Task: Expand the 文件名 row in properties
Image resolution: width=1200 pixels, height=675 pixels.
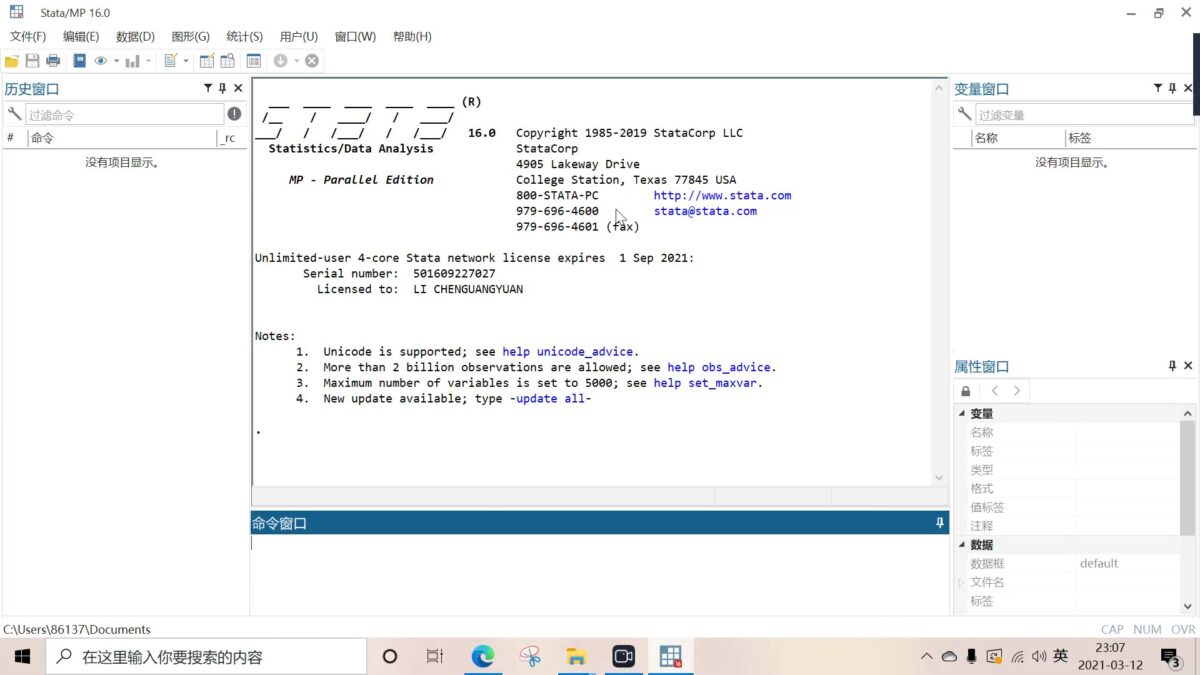Action: click(962, 582)
